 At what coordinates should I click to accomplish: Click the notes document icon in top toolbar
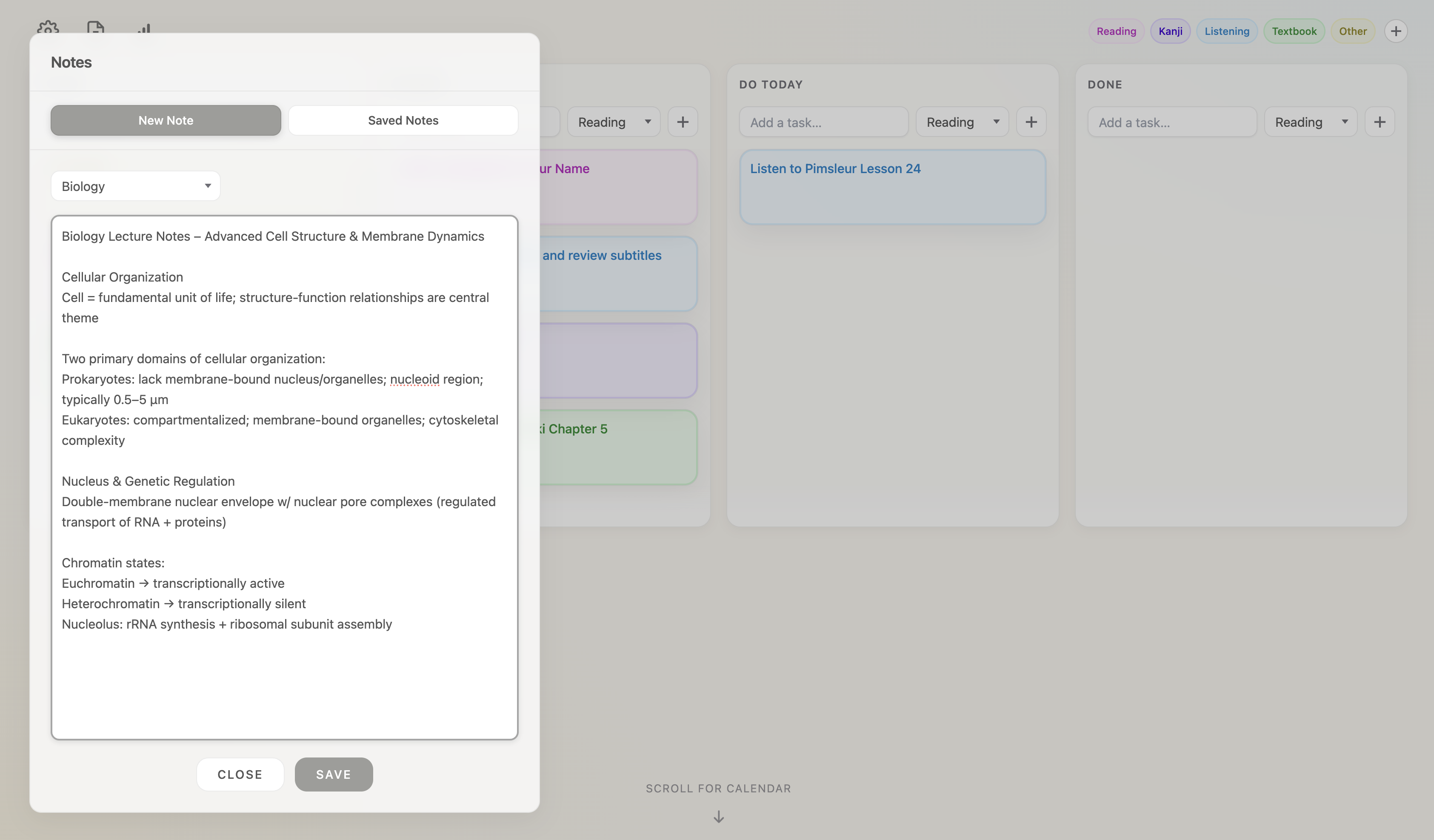click(96, 27)
